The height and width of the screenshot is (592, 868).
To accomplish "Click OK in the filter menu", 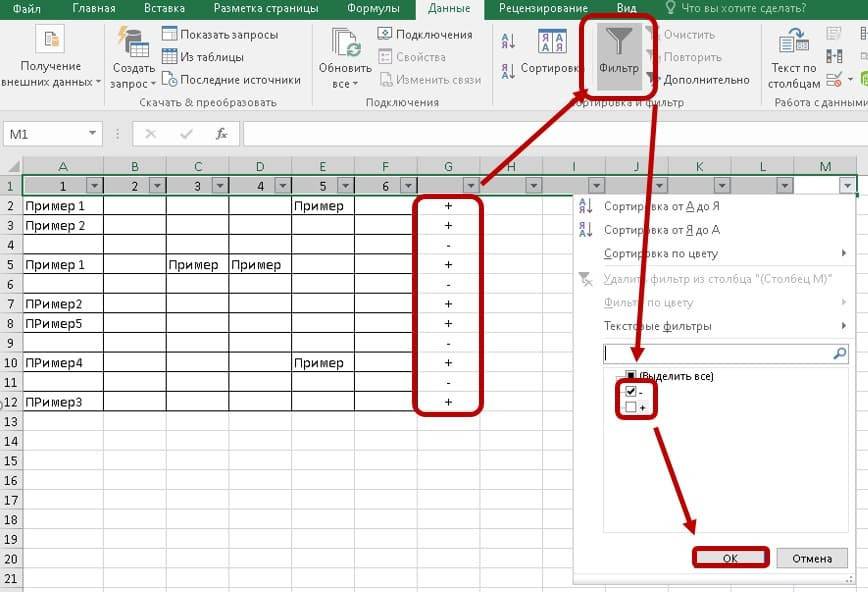I will click(730, 558).
